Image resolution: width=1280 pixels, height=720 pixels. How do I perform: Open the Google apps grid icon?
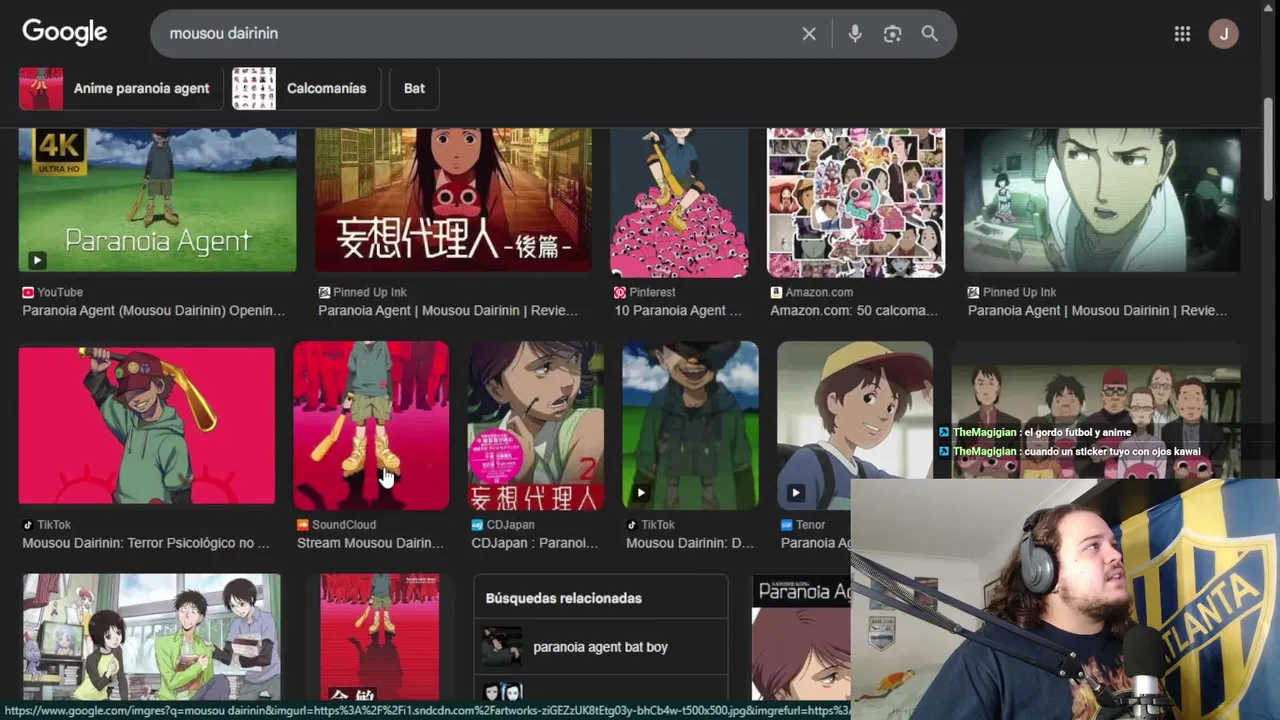pyautogui.click(x=1182, y=34)
